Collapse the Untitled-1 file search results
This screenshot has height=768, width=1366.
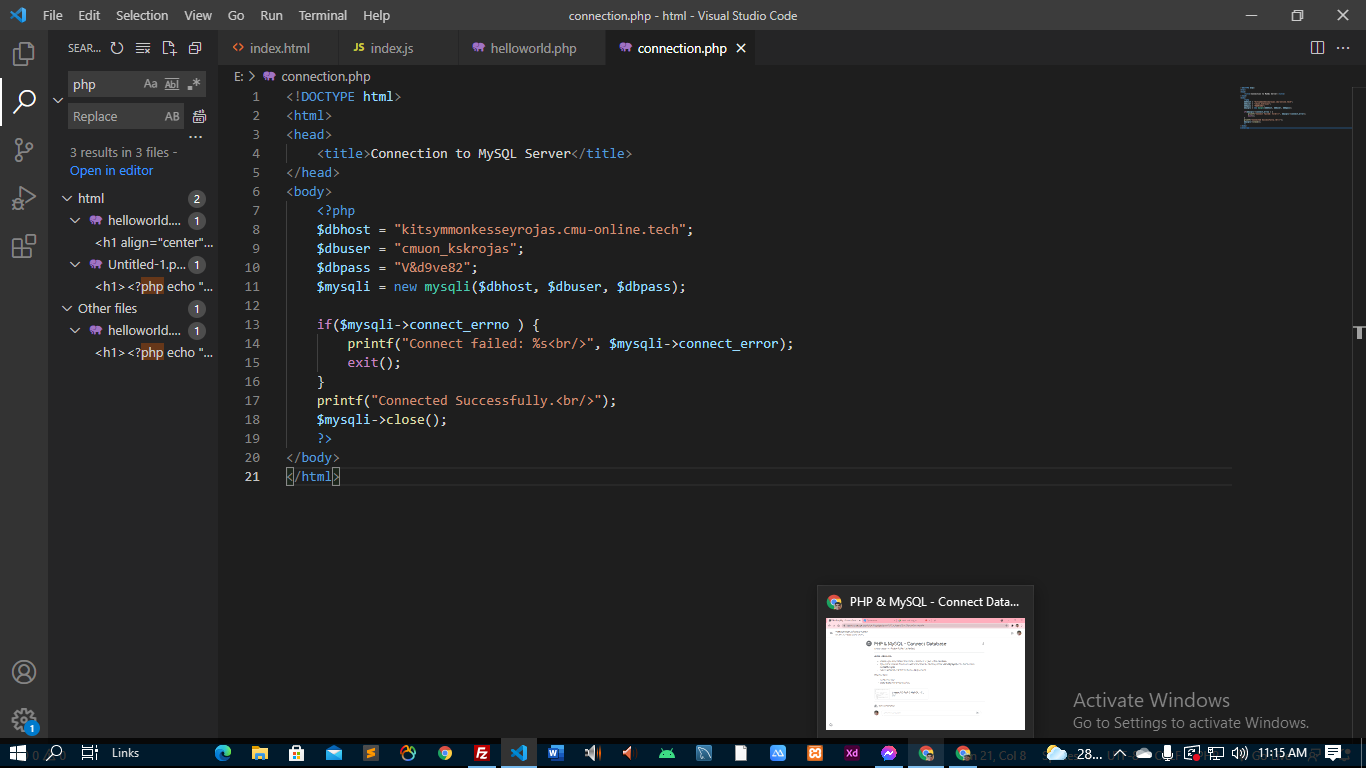pyautogui.click(x=75, y=265)
